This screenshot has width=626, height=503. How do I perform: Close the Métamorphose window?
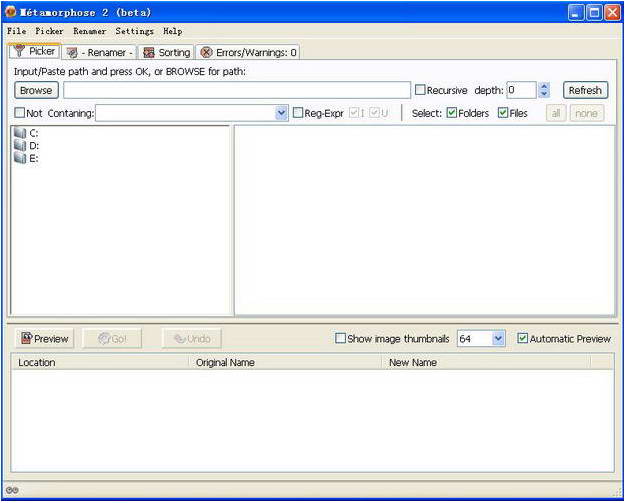pyautogui.click(x=612, y=12)
